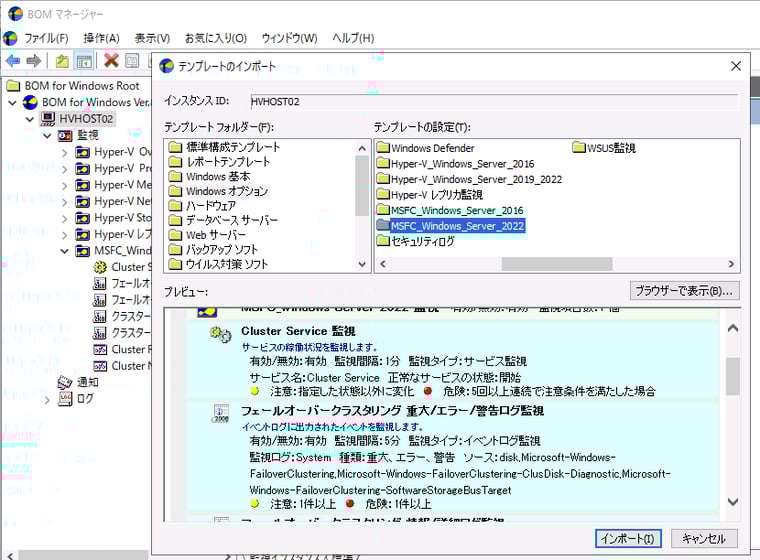Select the Hyper-V レ tree item
The height and width of the screenshot is (560, 760).
(114, 235)
